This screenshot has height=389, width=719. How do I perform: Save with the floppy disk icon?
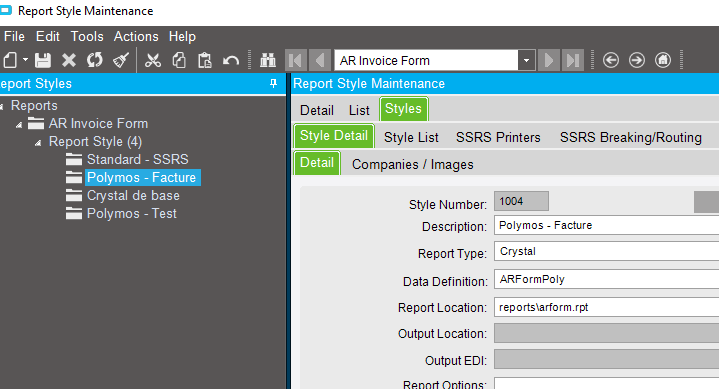pyautogui.click(x=43, y=60)
